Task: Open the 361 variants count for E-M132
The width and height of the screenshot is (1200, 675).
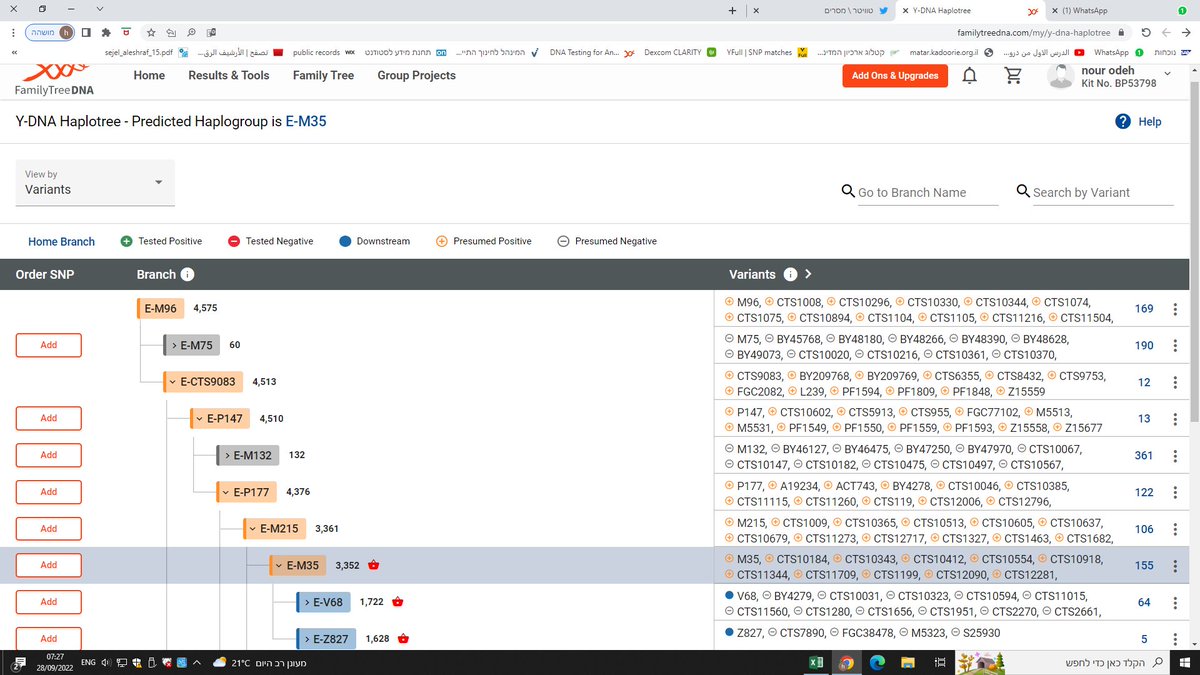Action: coord(1144,455)
